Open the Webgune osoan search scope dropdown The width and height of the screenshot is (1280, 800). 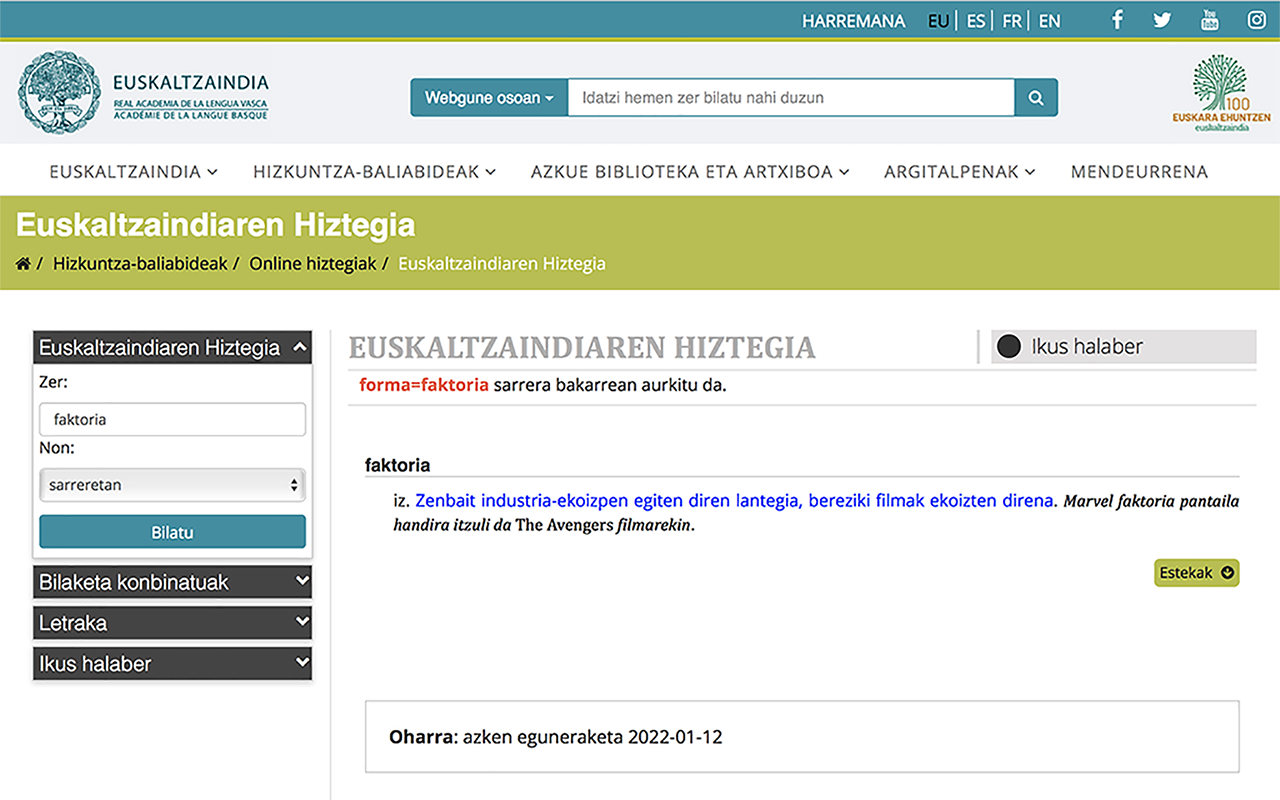click(x=489, y=98)
